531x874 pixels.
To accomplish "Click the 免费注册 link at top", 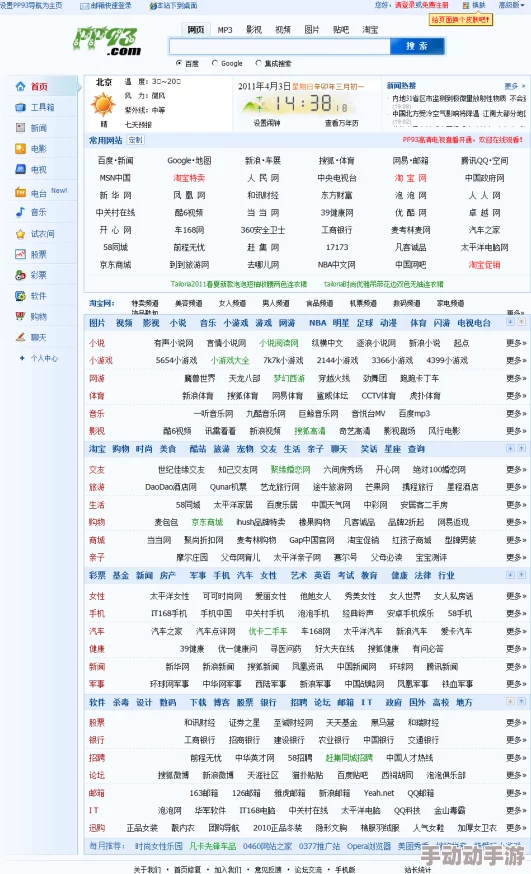I will (x=434, y=5).
